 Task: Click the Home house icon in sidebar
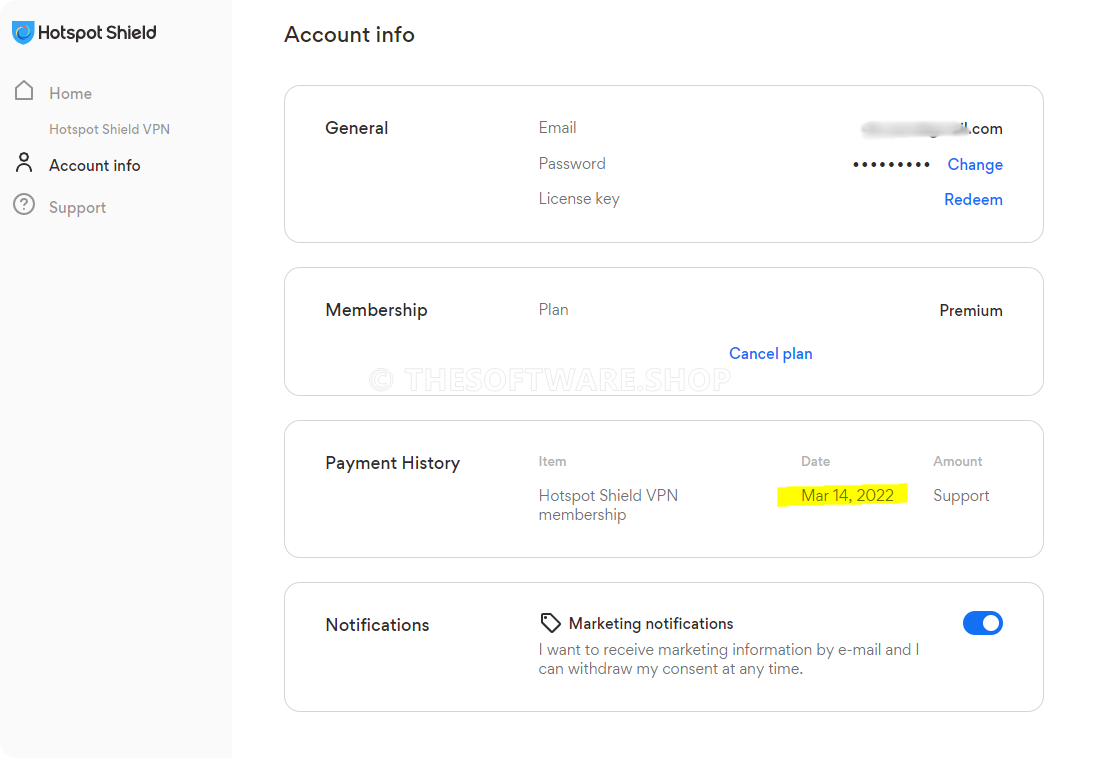tap(25, 91)
